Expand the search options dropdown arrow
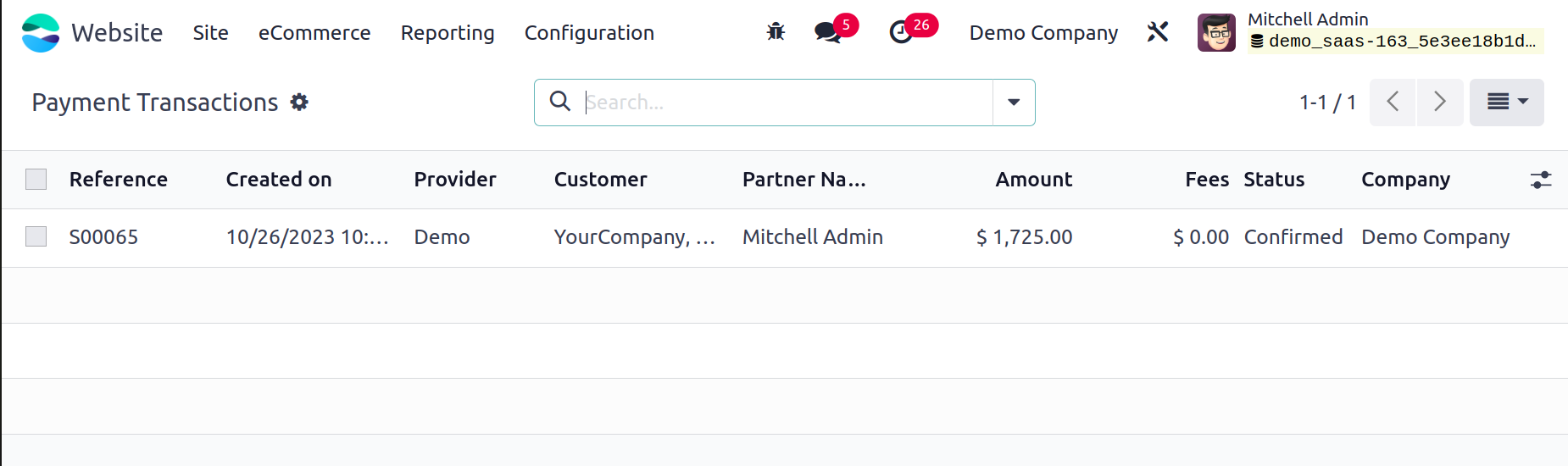Screen dimensions: 1568x466 click(1014, 103)
